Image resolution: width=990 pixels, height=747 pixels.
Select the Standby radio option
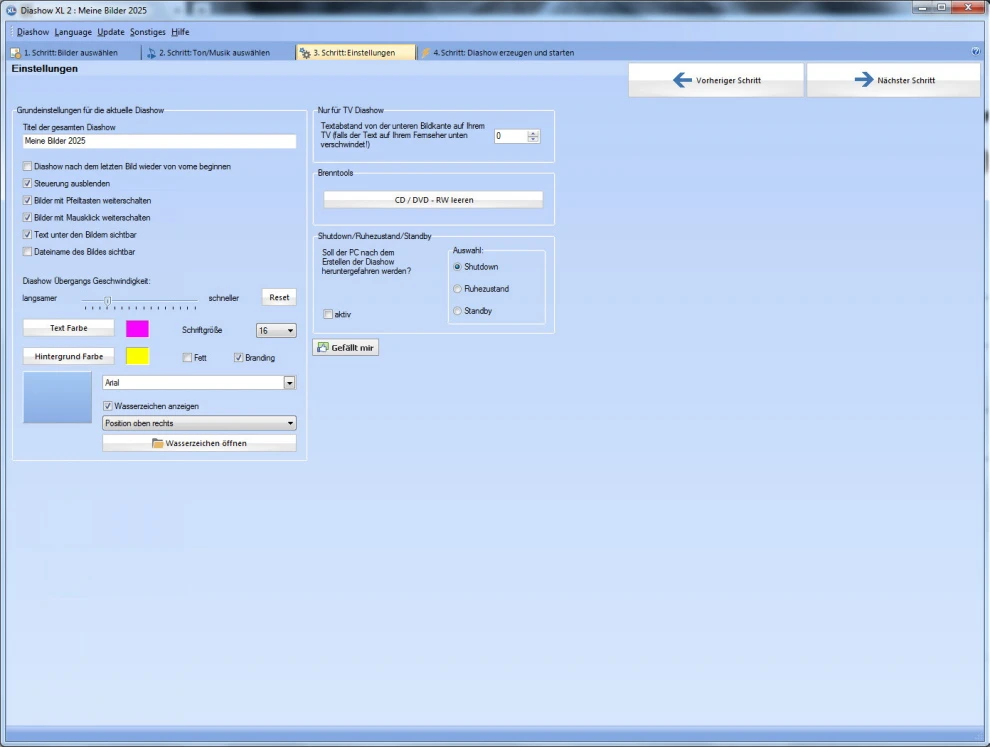[x=457, y=311]
